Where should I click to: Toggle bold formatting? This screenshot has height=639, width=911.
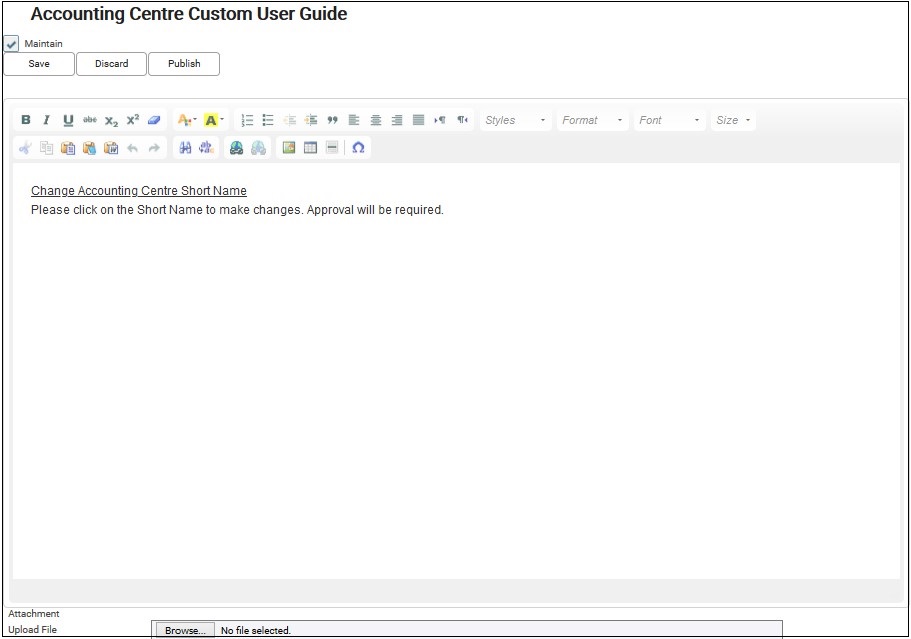(26, 120)
